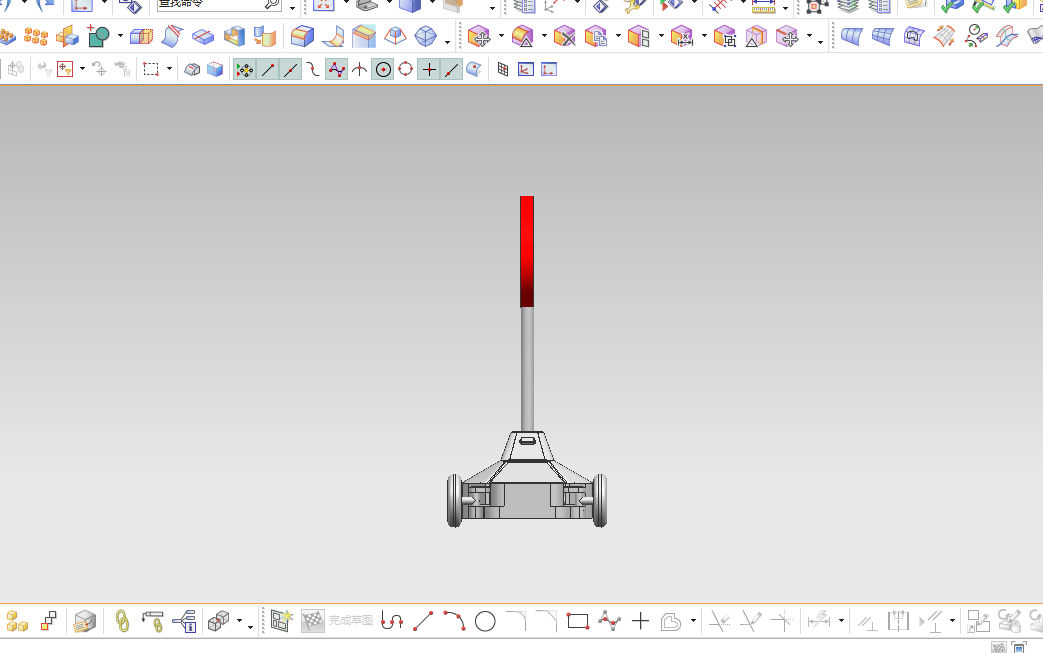The image size is (1043, 653).
Task: Click the delete face icon with X
Action: 564,37
